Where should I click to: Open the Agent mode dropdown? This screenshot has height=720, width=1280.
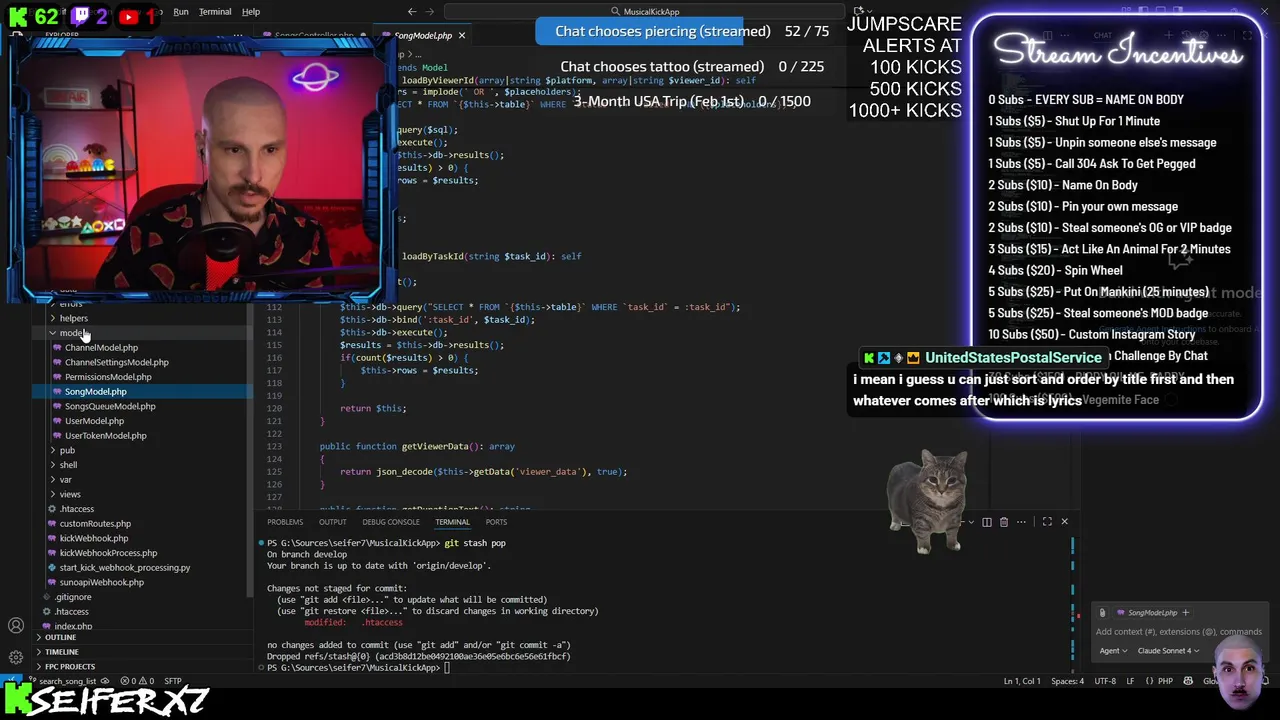coord(1113,651)
